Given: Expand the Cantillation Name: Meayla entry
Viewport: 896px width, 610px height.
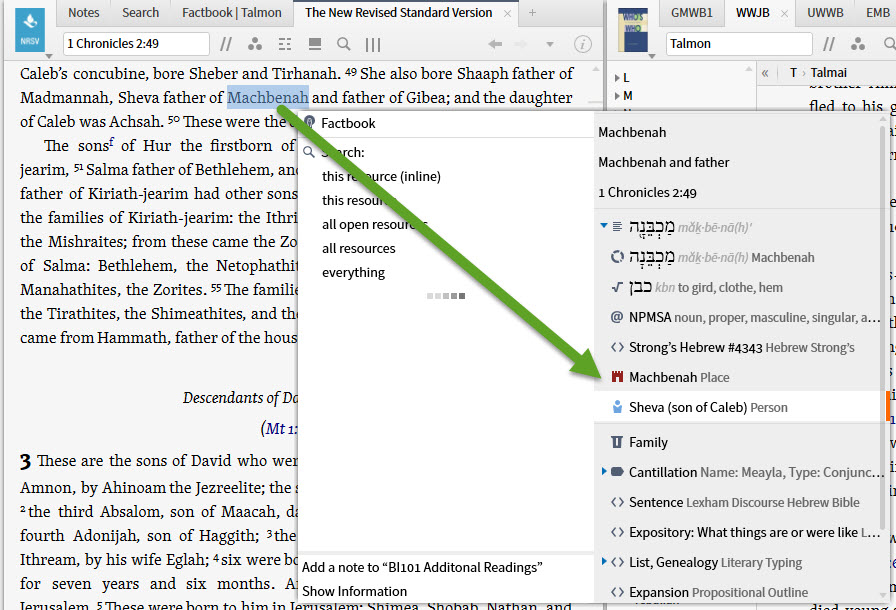Looking at the screenshot, I should (x=604, y=472).
